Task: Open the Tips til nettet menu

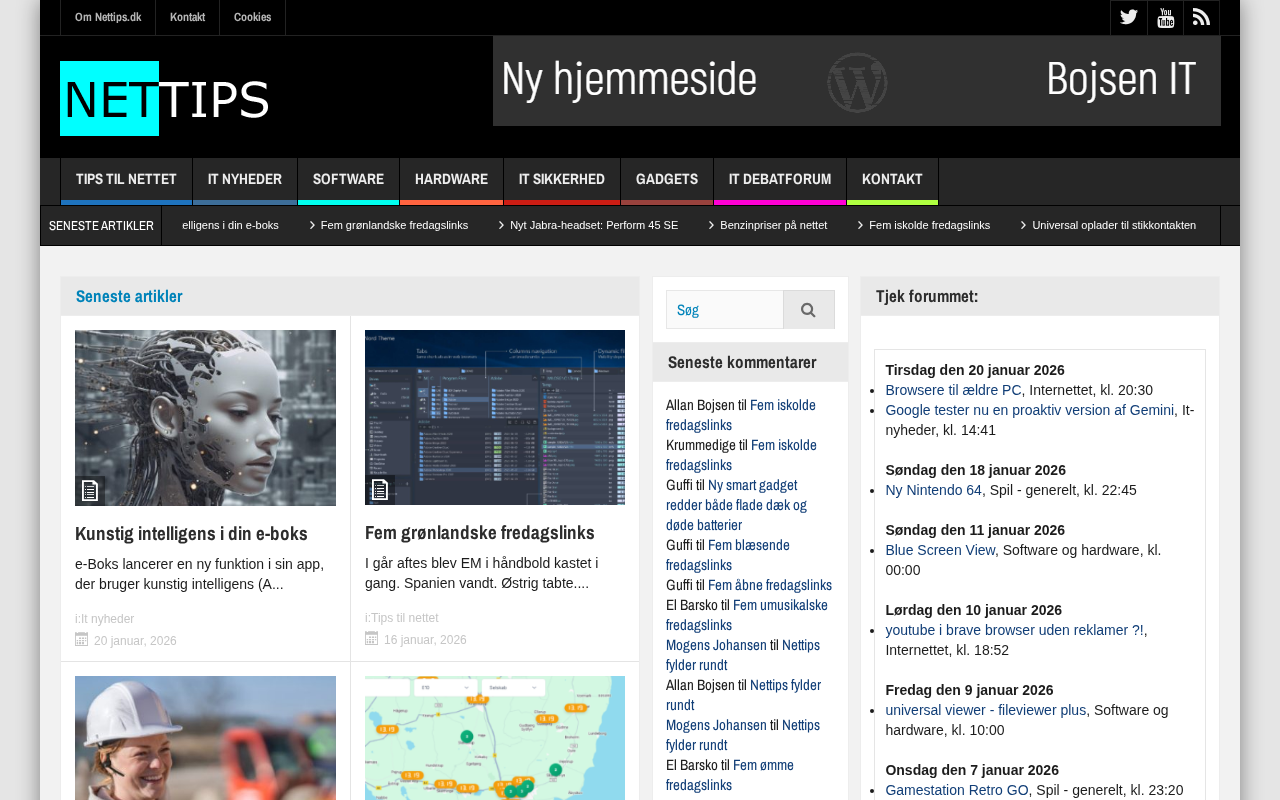Action: 126,180
